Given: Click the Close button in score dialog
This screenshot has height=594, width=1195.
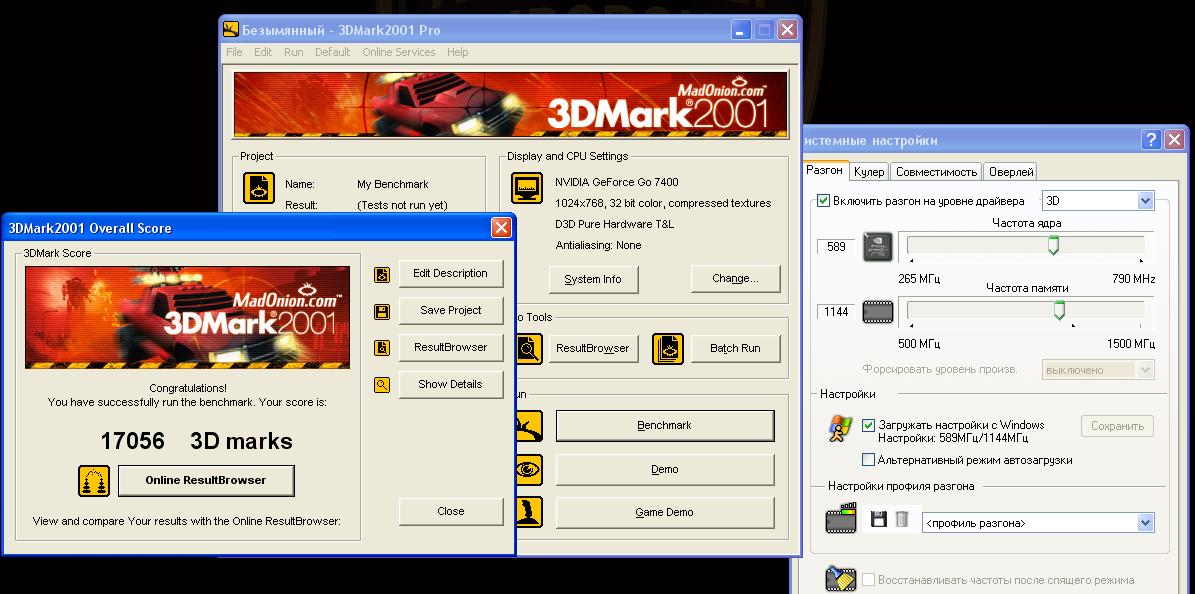Looking at the screenshot, I should 450,512.
